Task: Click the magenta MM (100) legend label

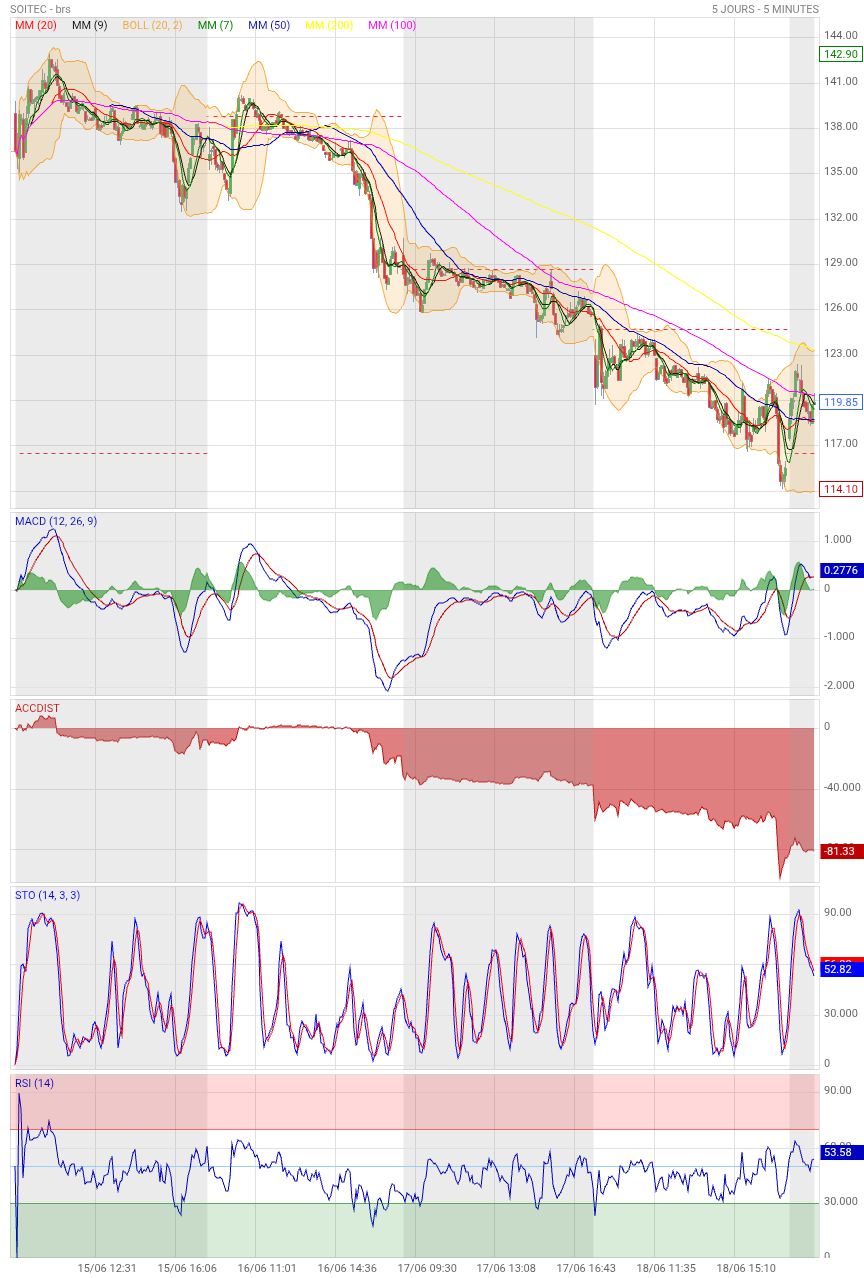Action: (392, 25)
